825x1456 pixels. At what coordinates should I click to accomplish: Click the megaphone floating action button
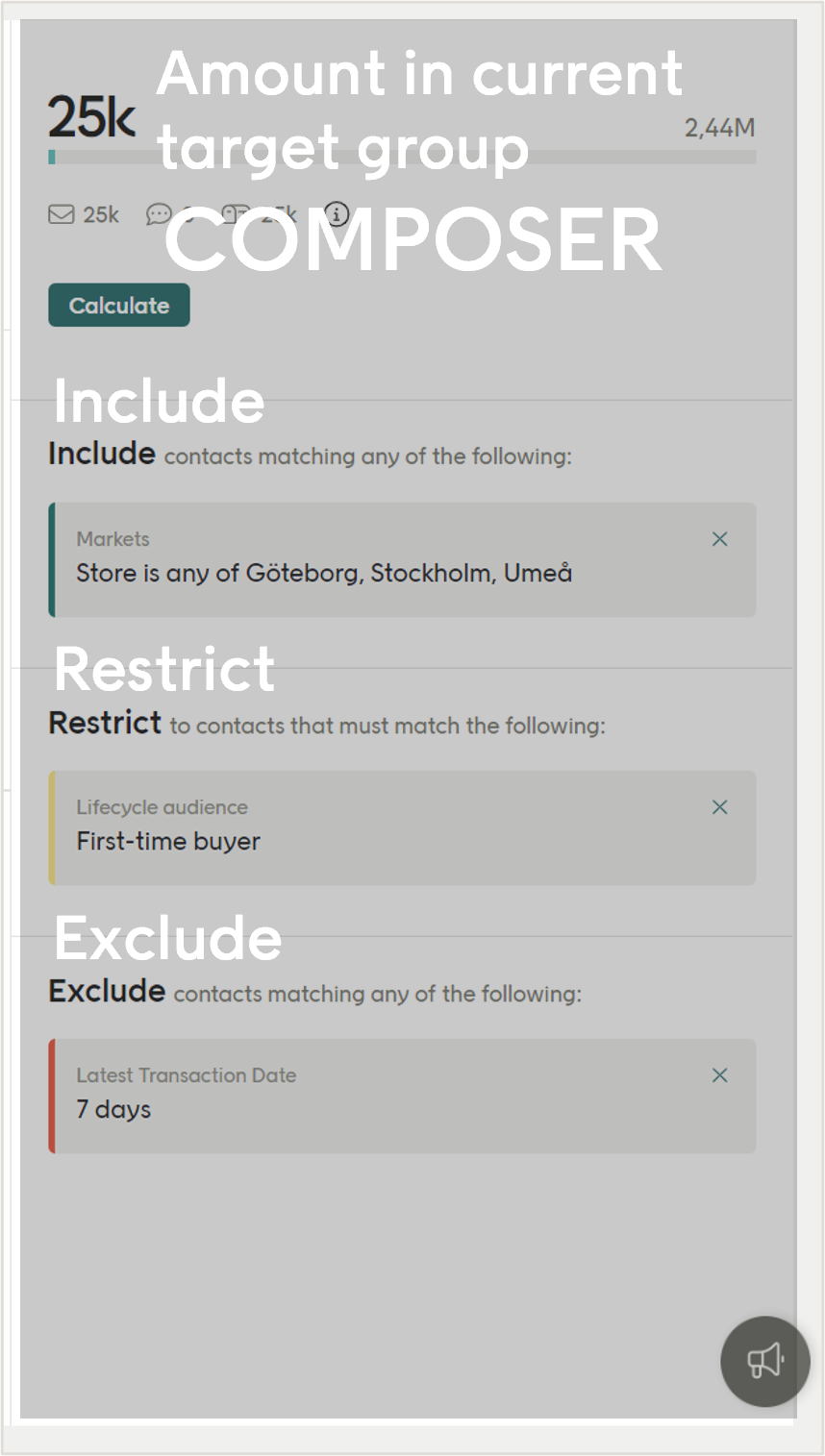[764, 1361]
